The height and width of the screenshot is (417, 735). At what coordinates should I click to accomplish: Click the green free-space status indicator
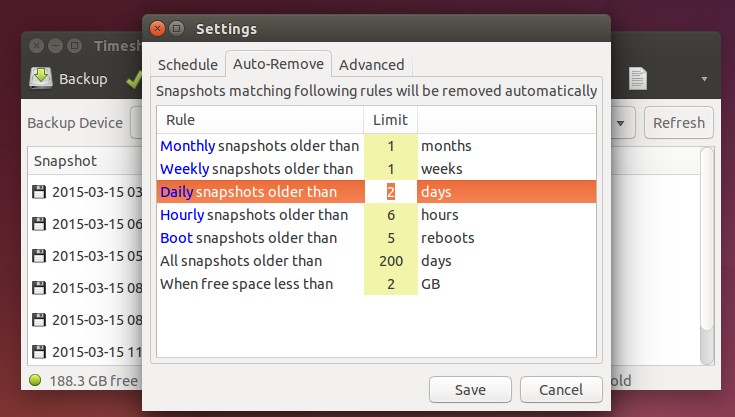click(35, 380)
